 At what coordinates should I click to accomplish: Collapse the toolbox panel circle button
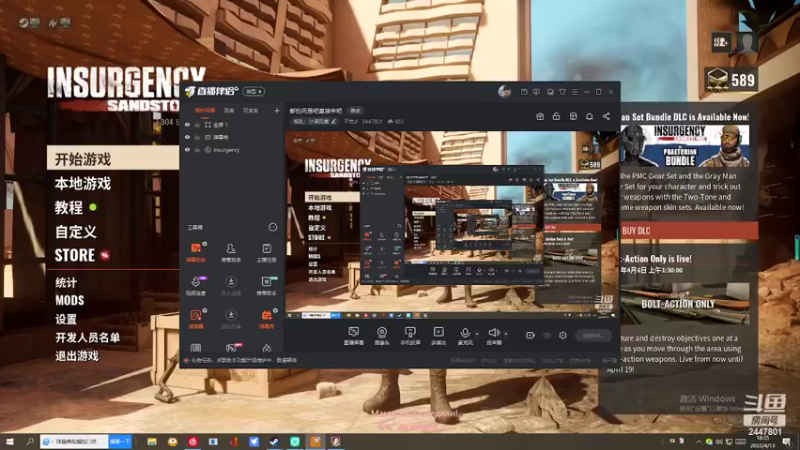tap(272, 227)
